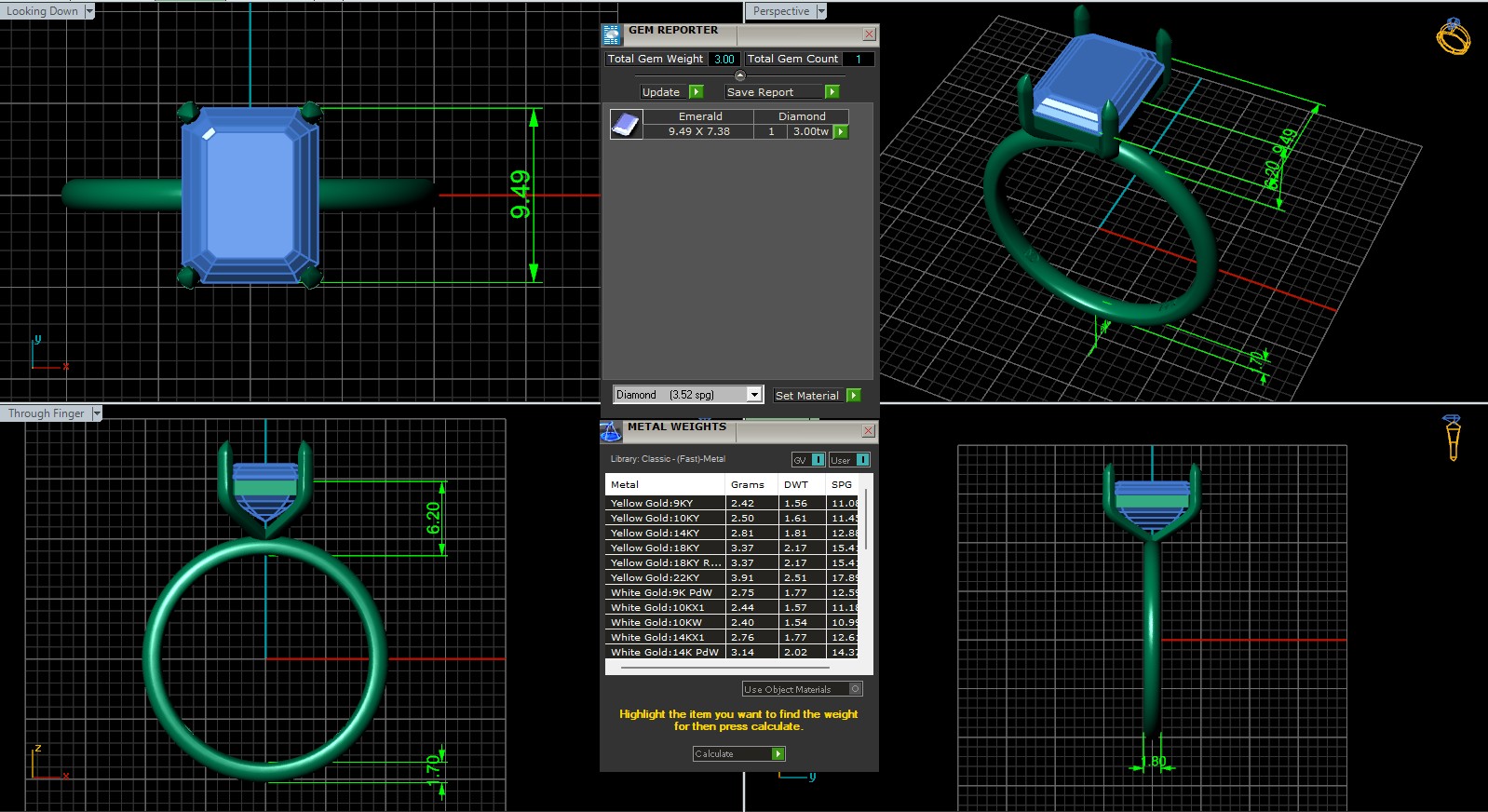Enable Use Object Materials option
This screenshot has width=1488, height=812.
[855, 689]
